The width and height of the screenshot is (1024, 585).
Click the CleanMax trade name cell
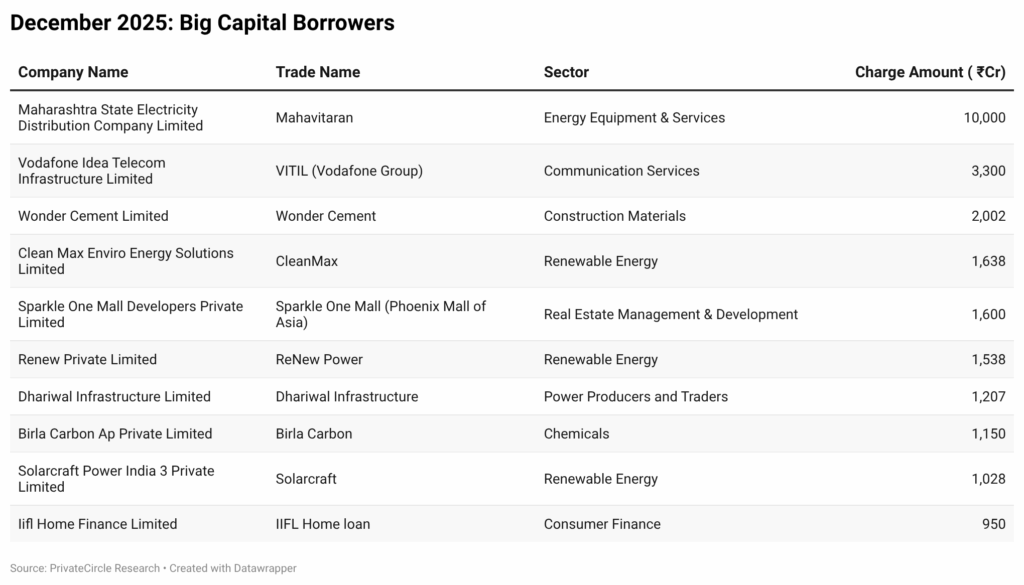tap(307, 261)
